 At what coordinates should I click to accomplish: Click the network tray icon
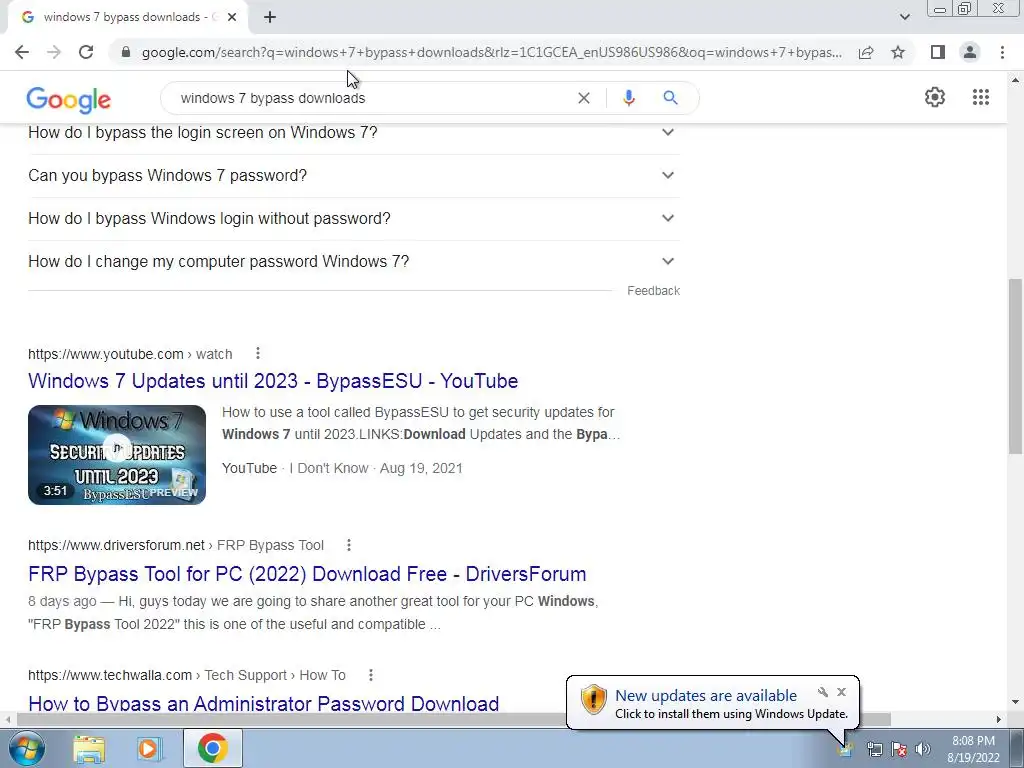point(874,749)
